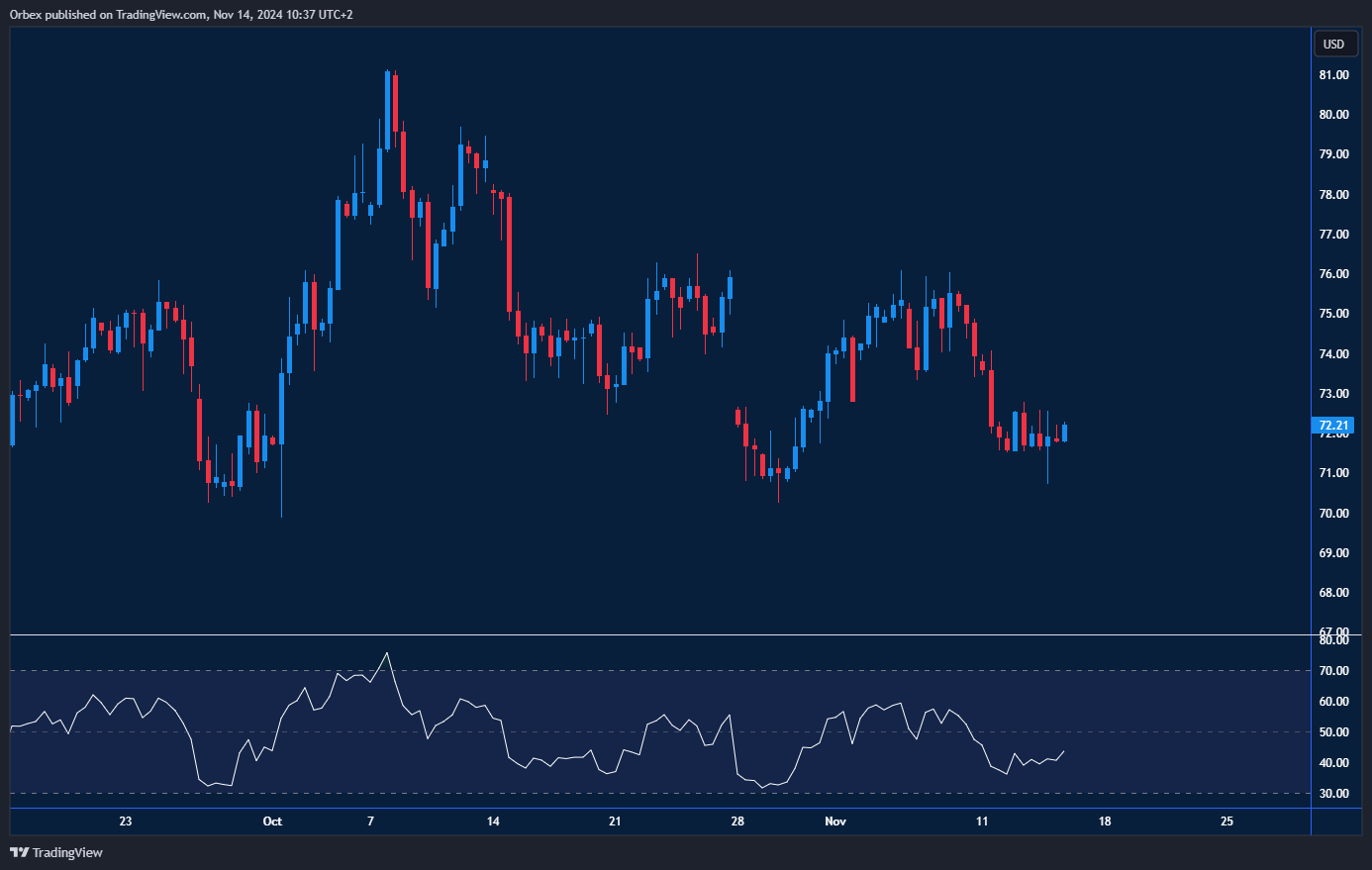Click date label 25 on time axis
This screenshot has width=1372, height=870.
pyautogui.click(x=1226, y=822)
